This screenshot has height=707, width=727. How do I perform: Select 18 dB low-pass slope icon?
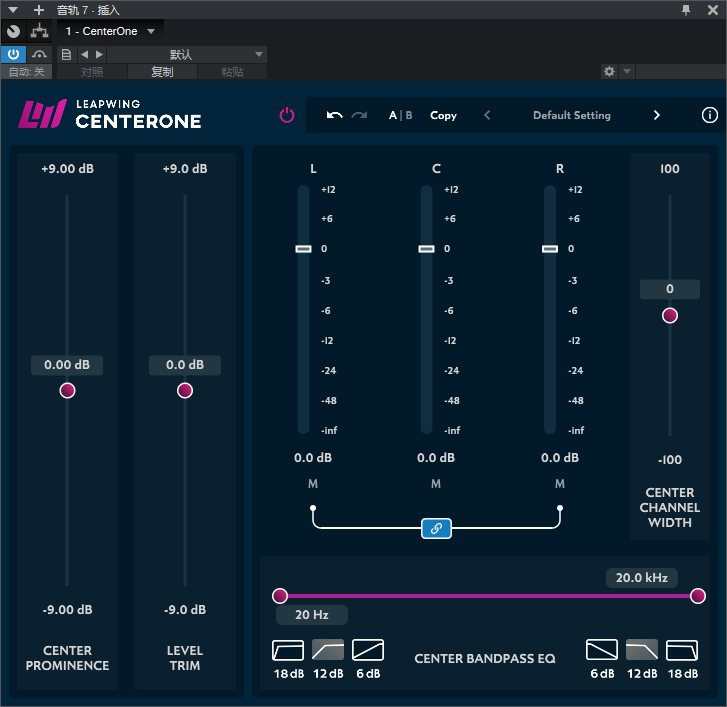coord(682,650)
